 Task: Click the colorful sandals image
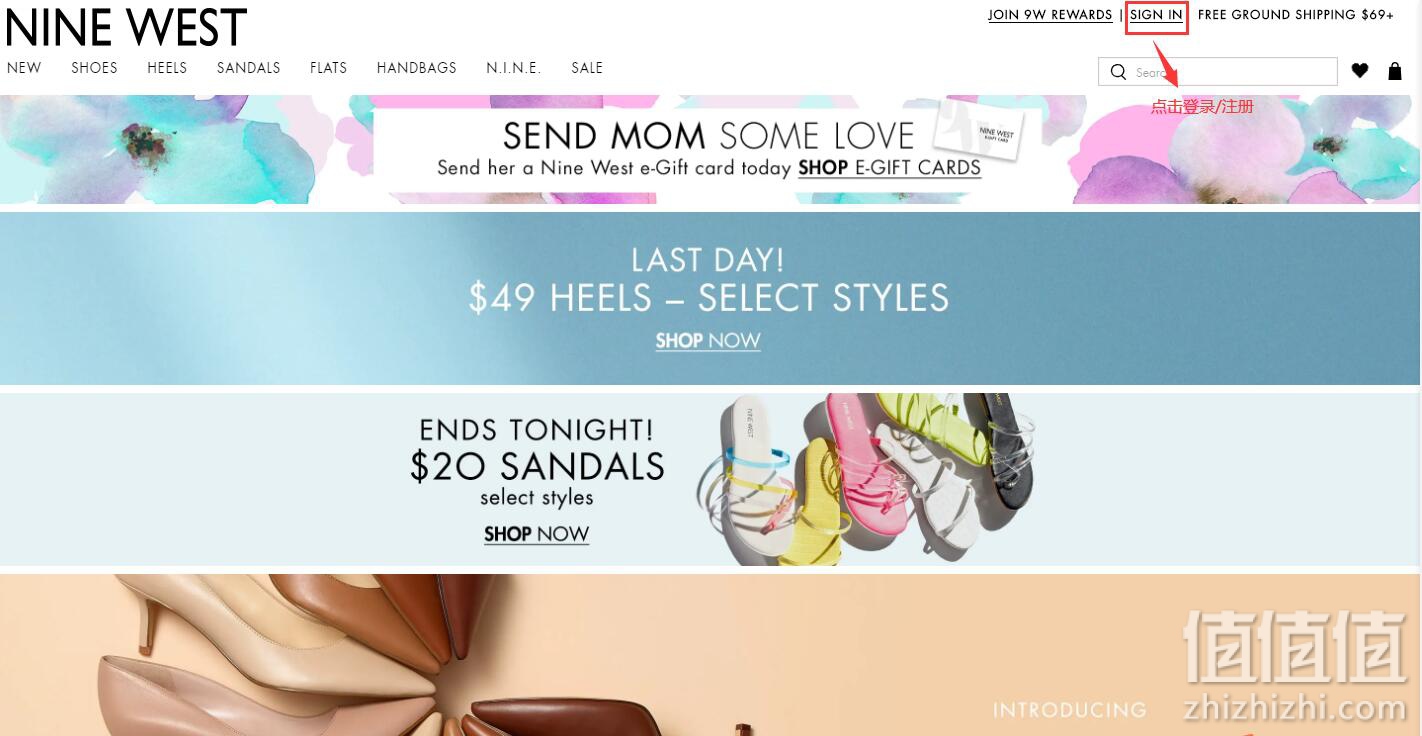point(865,478)
